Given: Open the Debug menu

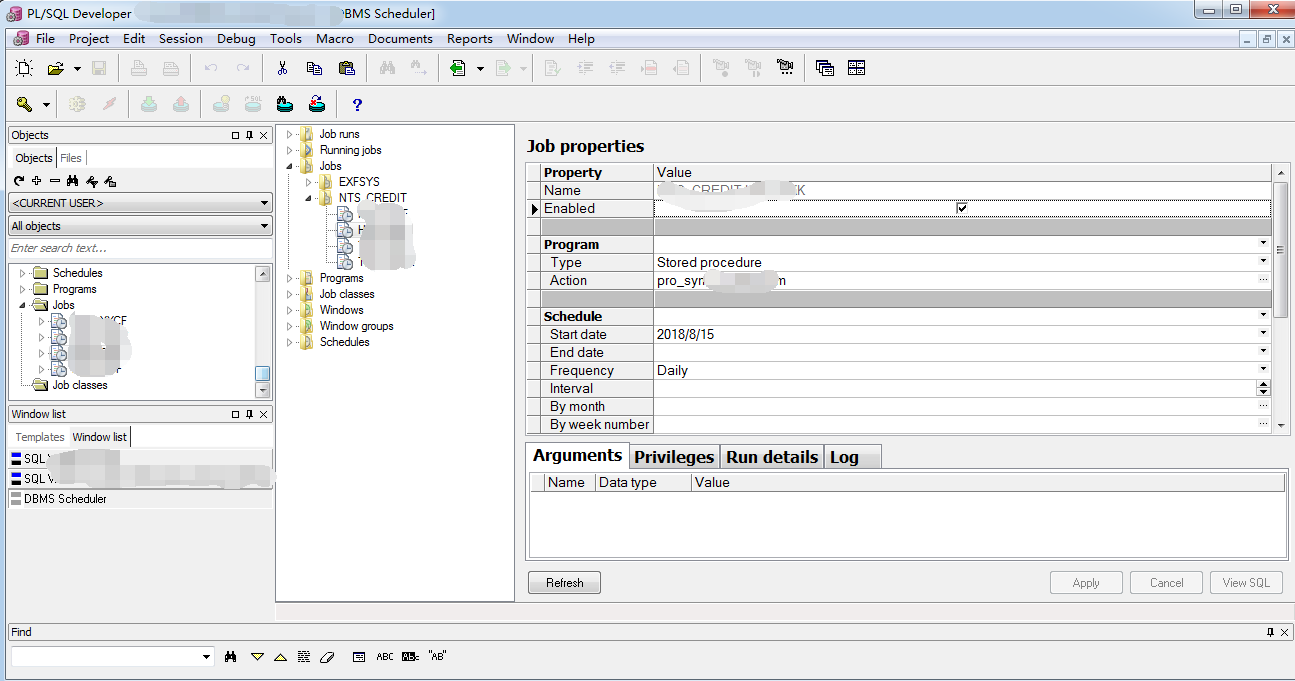Looking at the screenshot, I should pos(236,39).
